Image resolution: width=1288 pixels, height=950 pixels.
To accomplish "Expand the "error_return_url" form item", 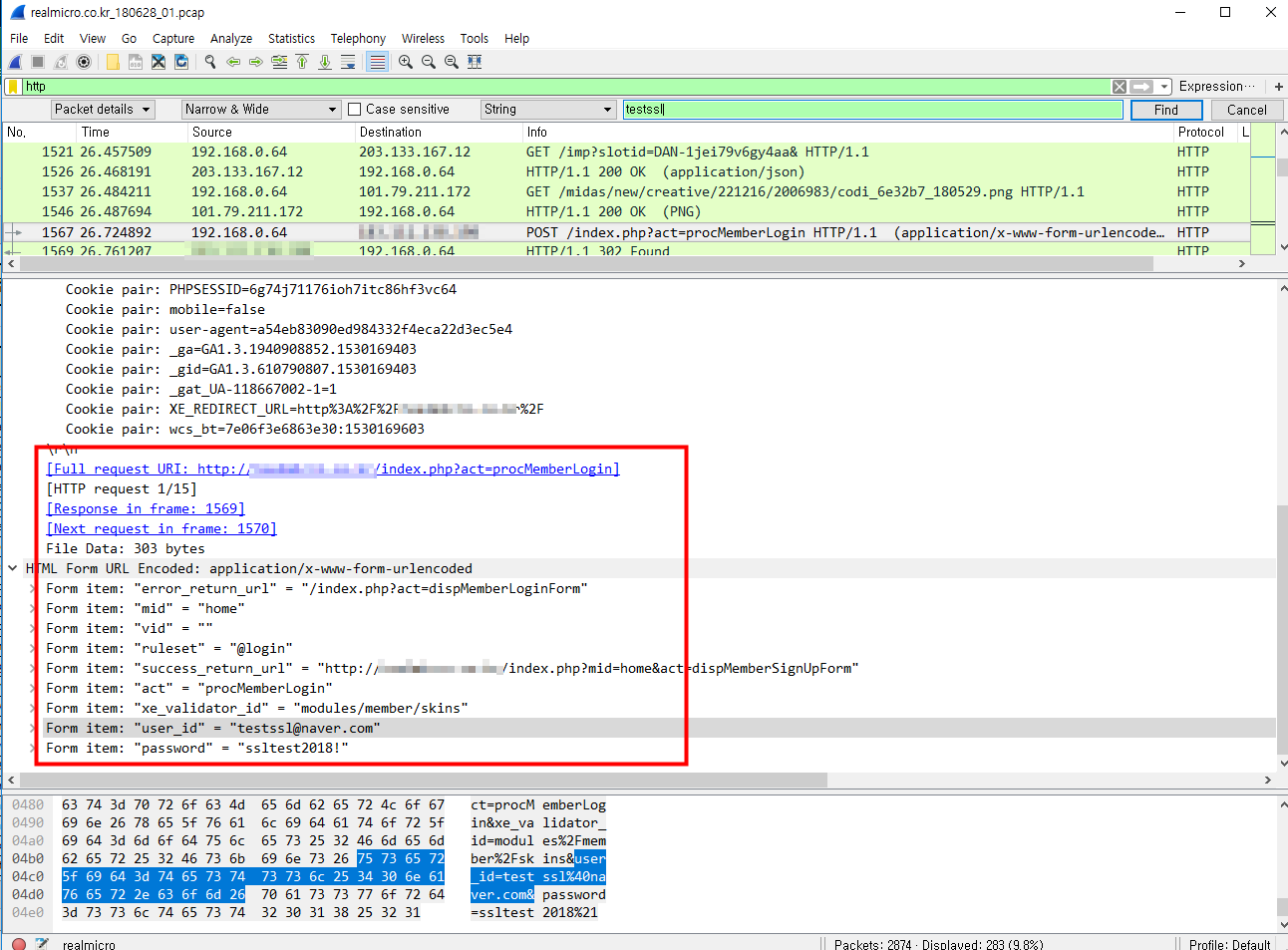I will (x=33, y=588).
